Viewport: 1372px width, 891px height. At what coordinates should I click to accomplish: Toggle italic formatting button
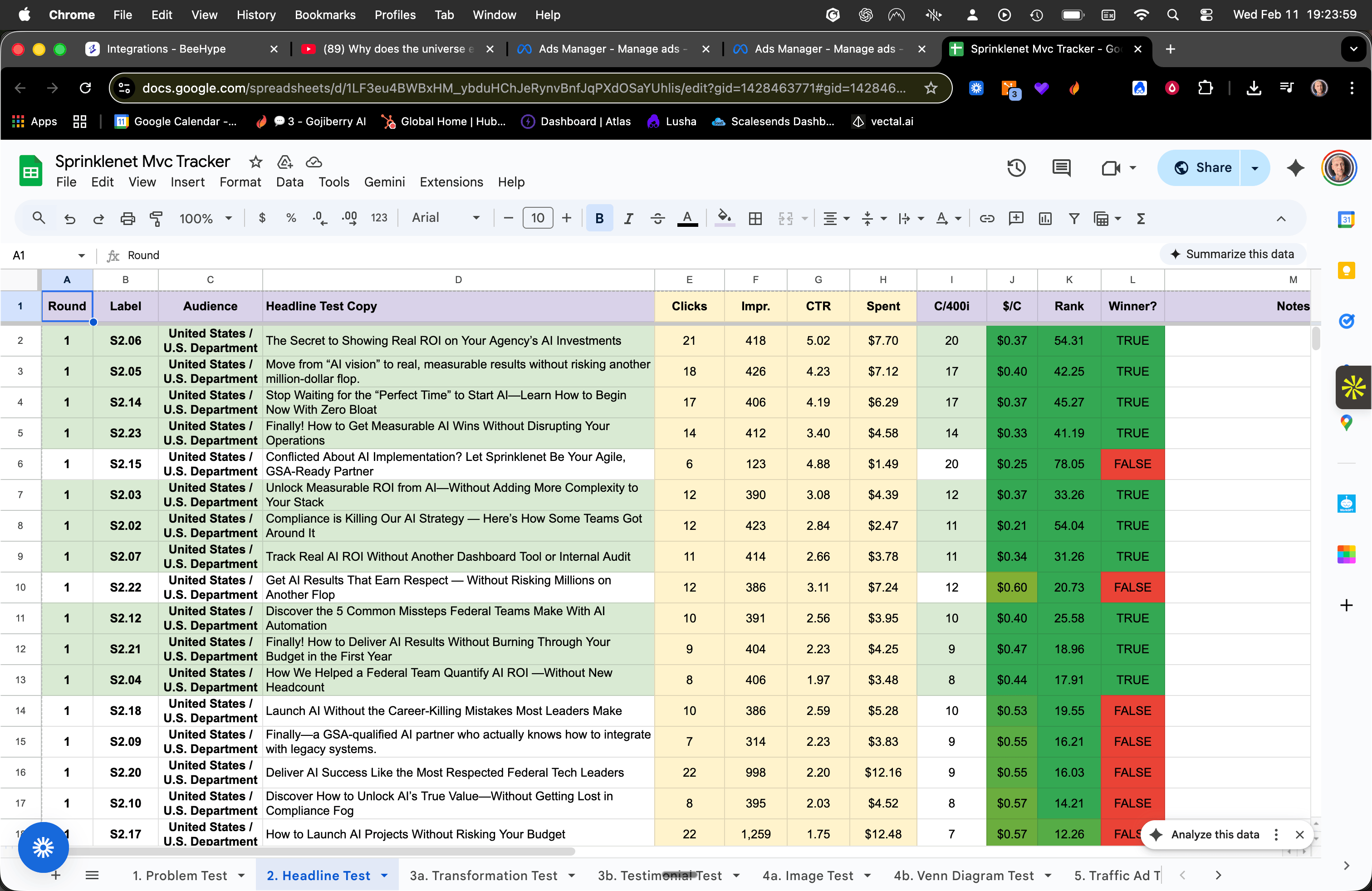(628, 218)
